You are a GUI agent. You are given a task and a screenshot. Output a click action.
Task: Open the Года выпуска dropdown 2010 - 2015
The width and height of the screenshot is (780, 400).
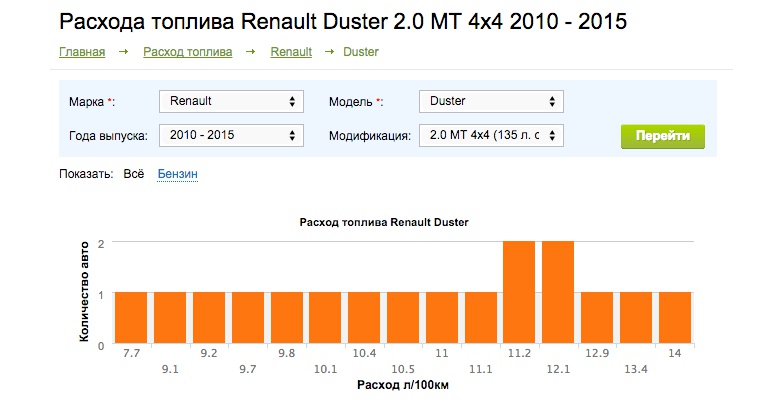(231, 135)
